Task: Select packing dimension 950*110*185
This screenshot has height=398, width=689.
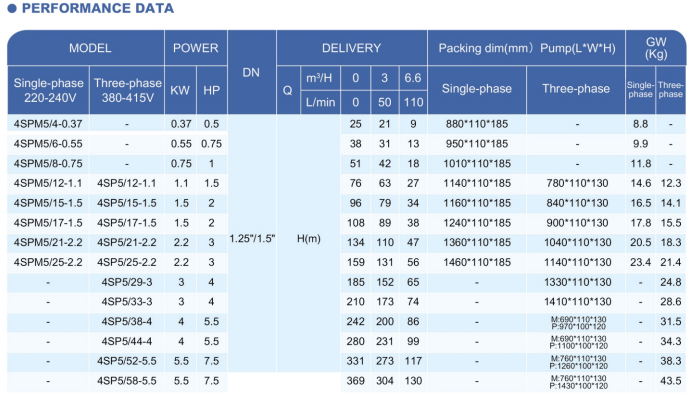Action: (x=477, y=144)
